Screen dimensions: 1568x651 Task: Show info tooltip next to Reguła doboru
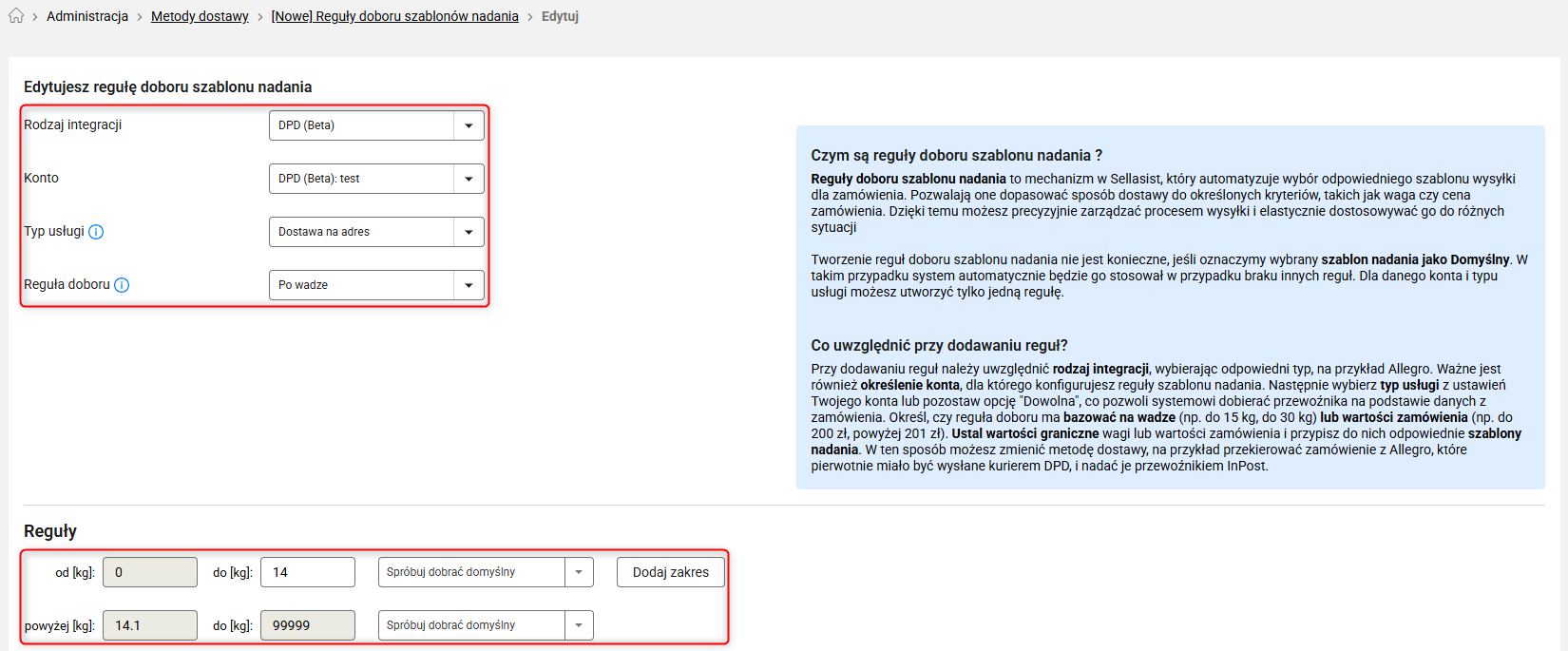[122, 285]
